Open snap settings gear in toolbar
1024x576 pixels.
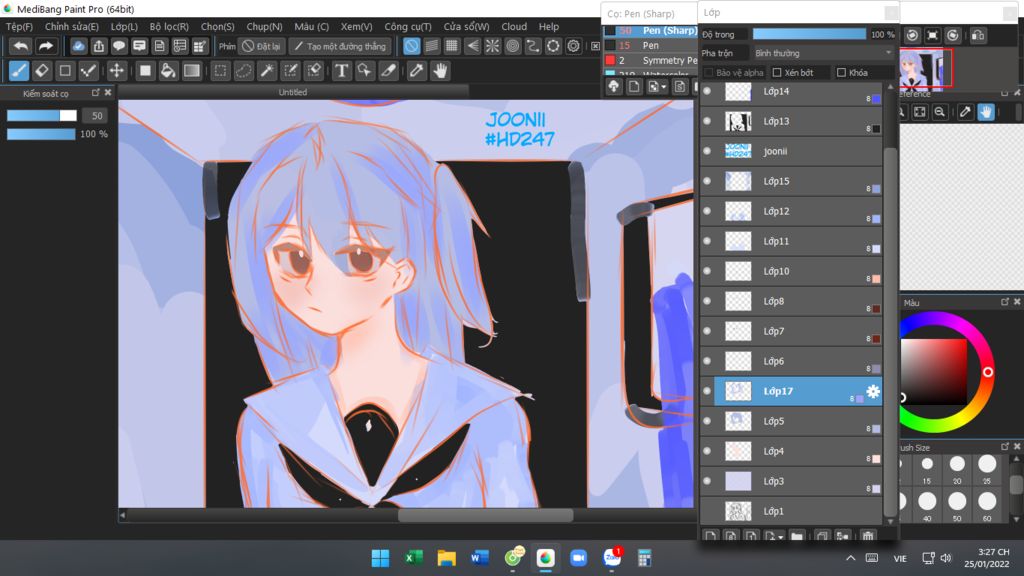click(573, 46)
